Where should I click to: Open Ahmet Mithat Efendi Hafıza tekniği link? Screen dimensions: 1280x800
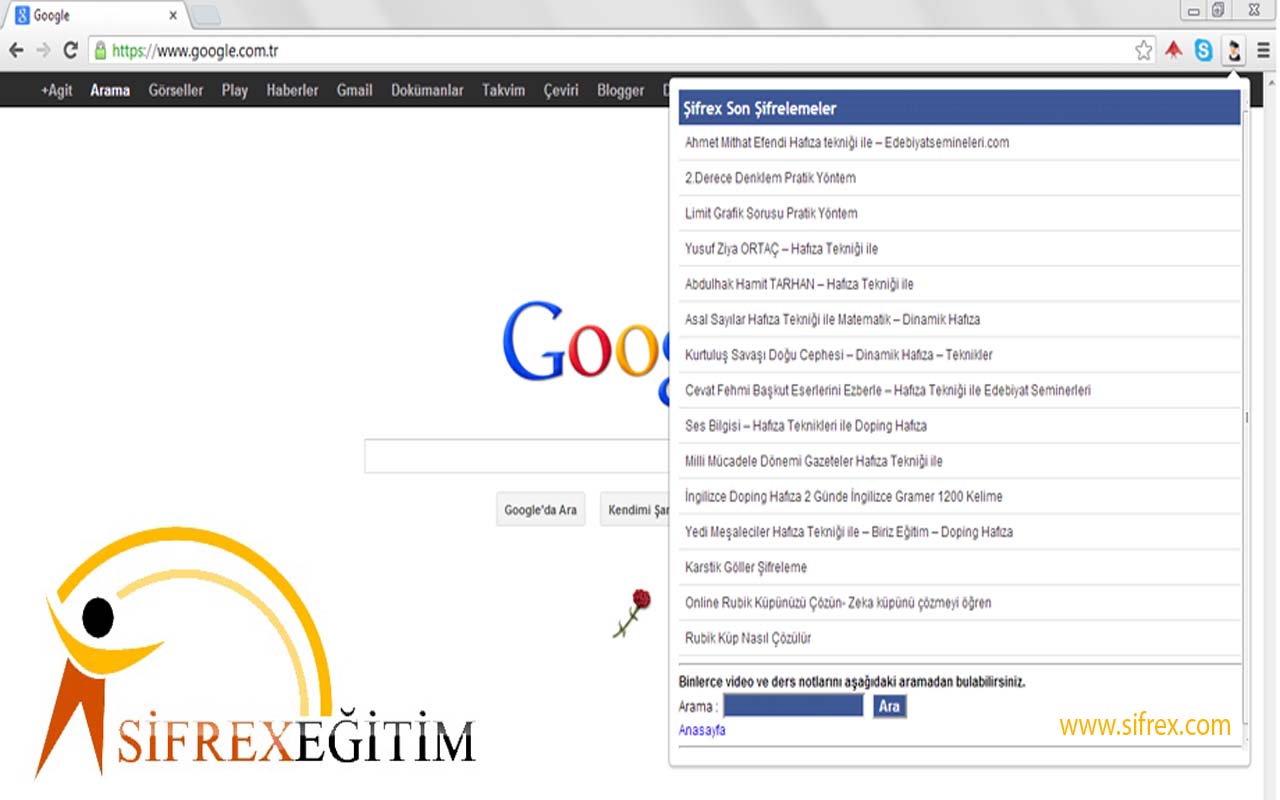[847, 143]
